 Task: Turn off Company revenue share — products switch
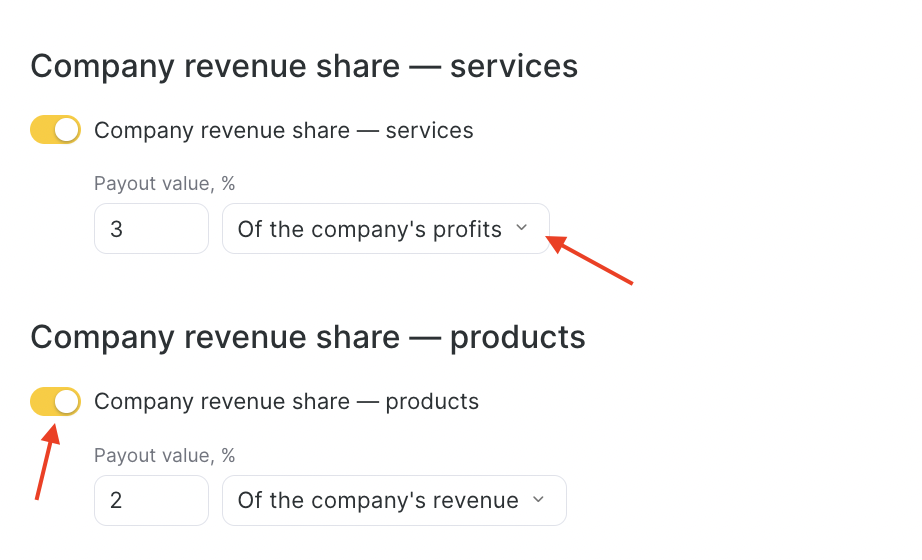55,402
